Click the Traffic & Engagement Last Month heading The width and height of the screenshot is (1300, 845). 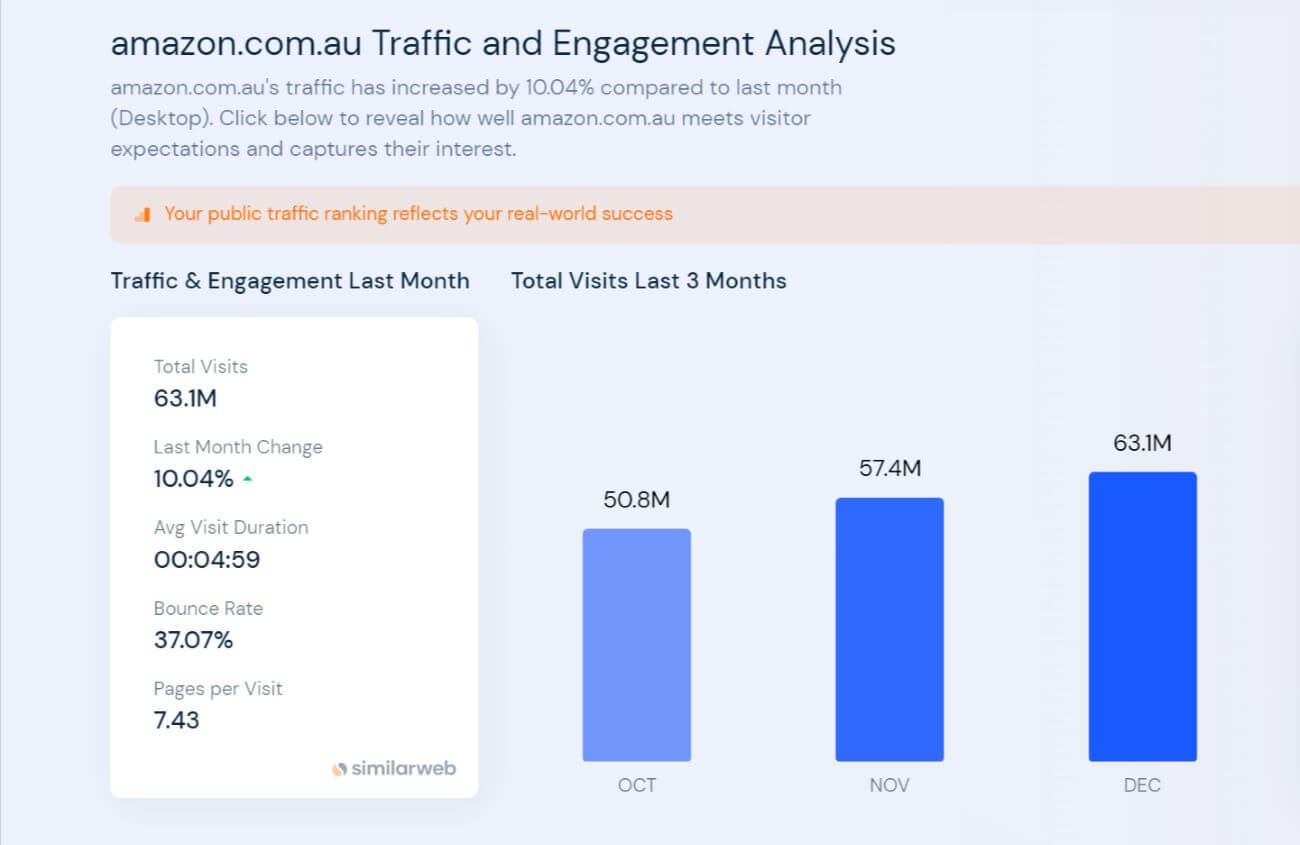290,281
